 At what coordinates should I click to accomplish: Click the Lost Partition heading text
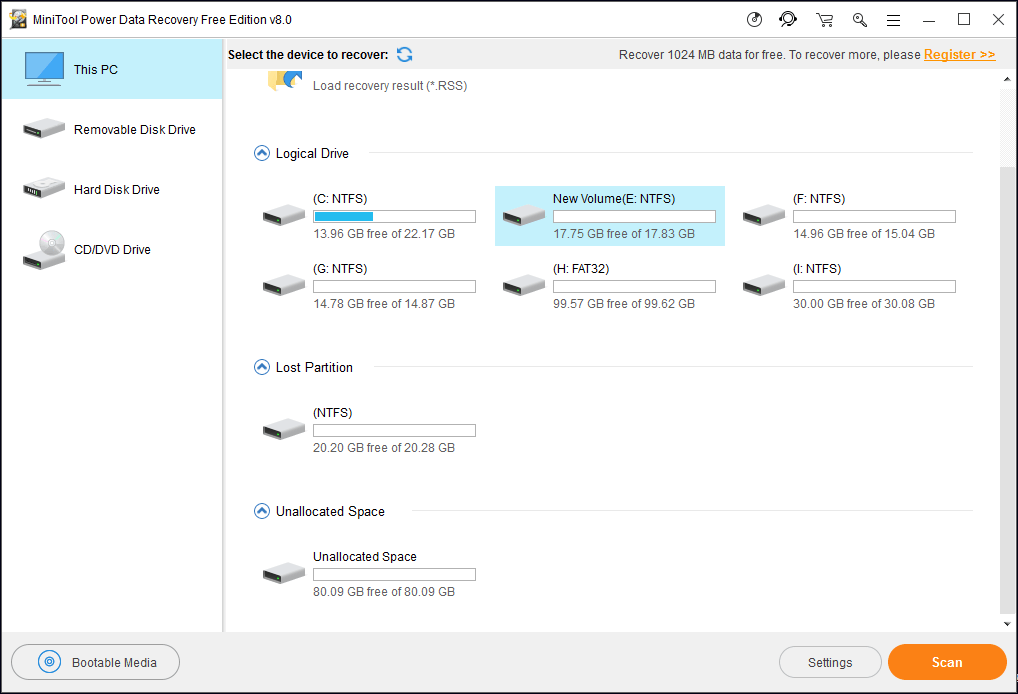click(x=314, y=367)
